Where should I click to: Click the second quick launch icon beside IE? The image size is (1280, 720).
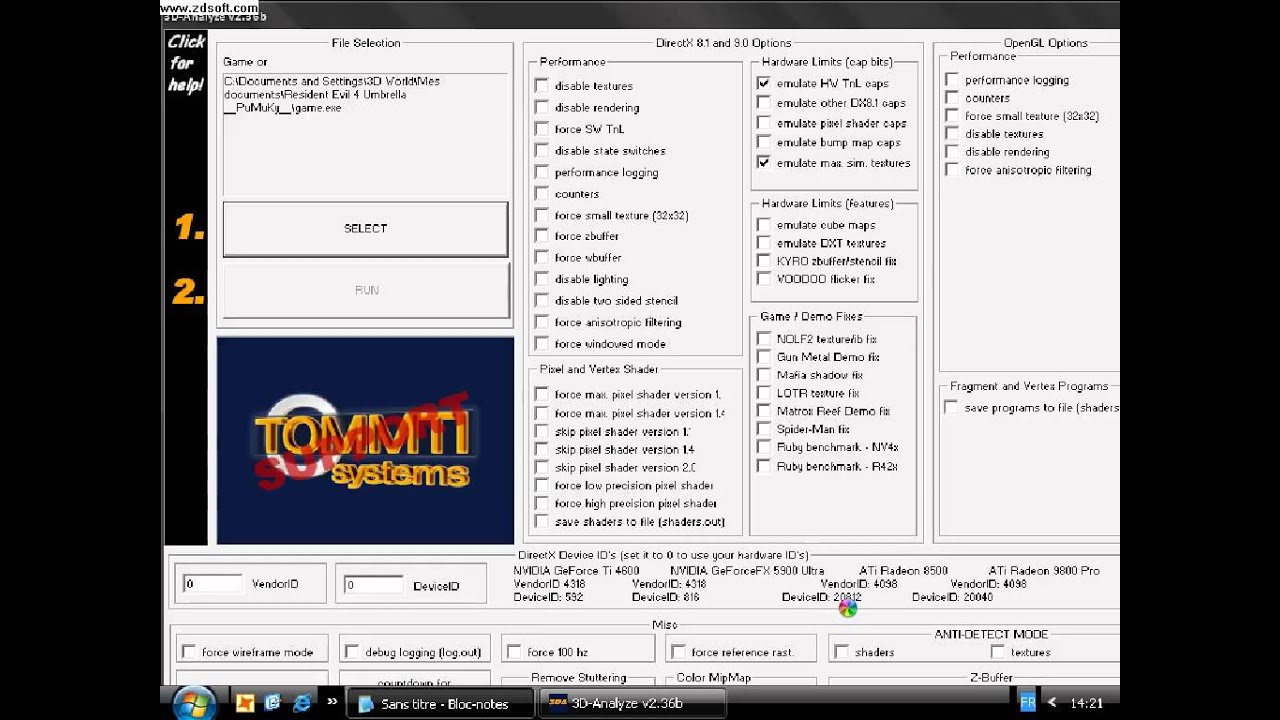pyautogui.click(x=272, y=703)
